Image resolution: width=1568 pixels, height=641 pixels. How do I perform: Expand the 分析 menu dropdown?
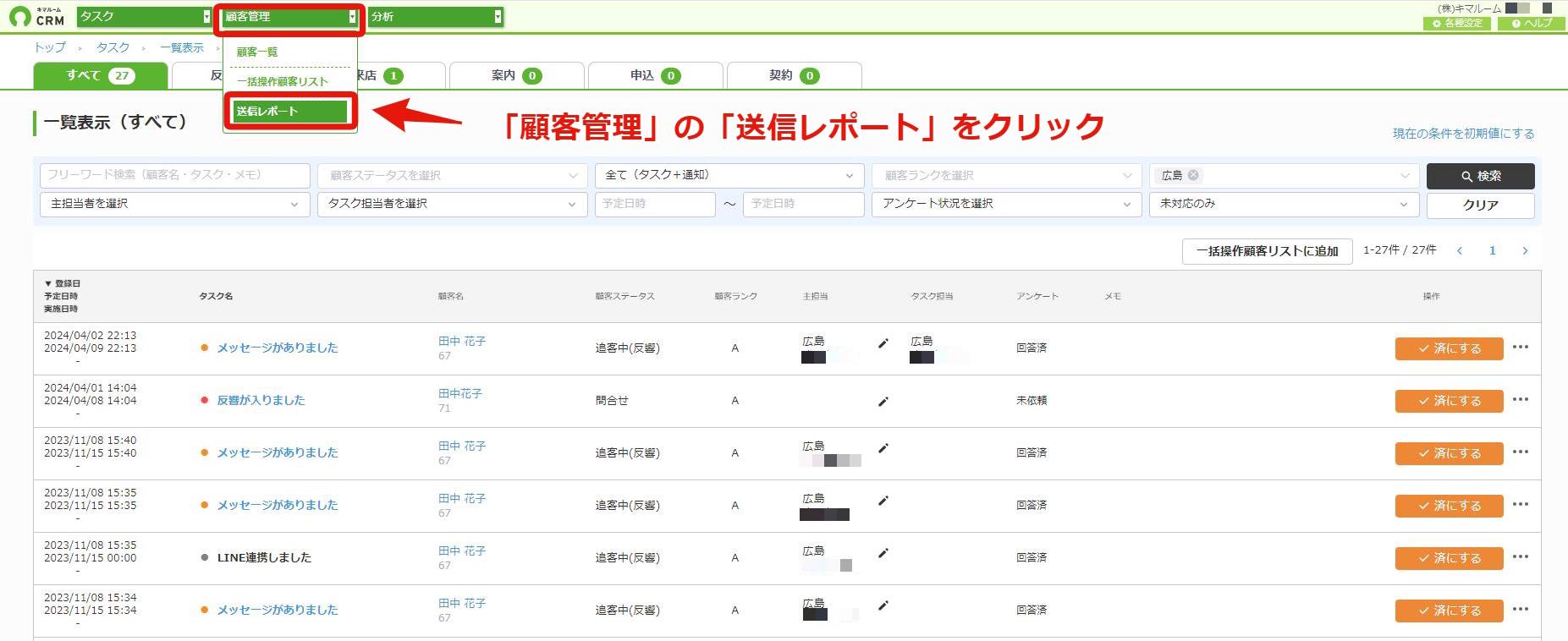click(436, 16)
